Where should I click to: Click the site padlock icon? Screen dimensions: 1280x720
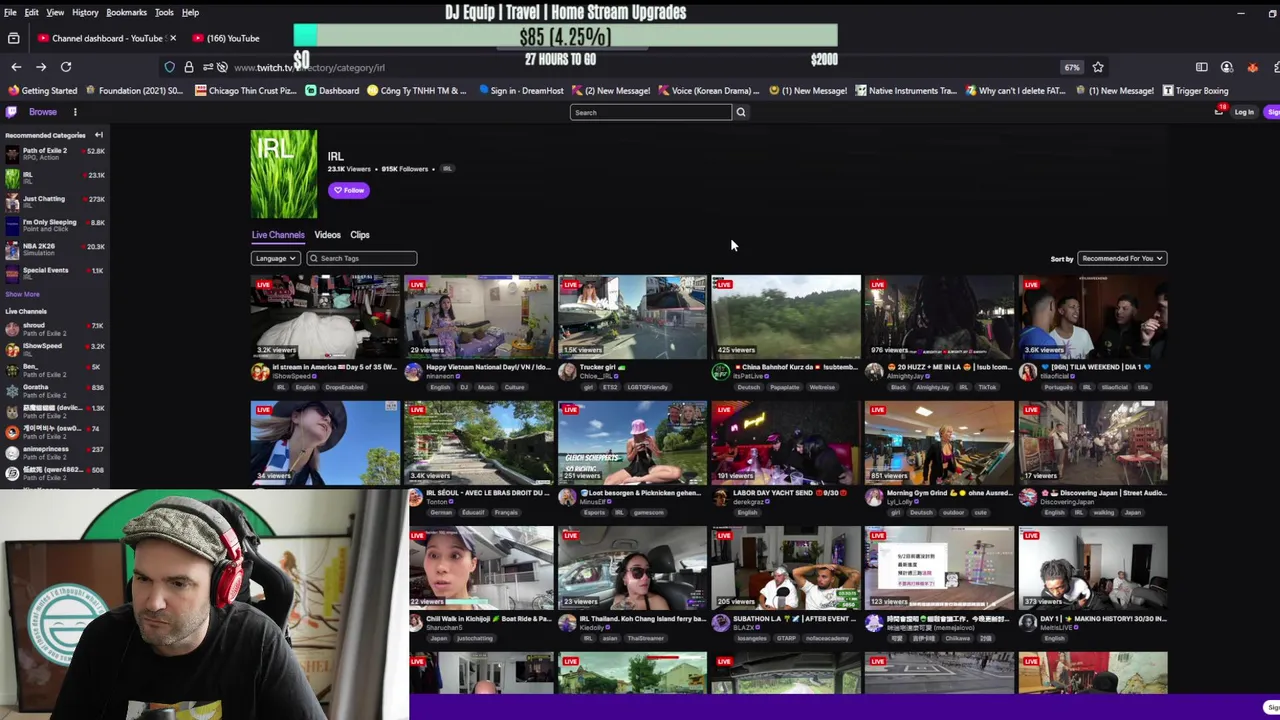point(189,67)
